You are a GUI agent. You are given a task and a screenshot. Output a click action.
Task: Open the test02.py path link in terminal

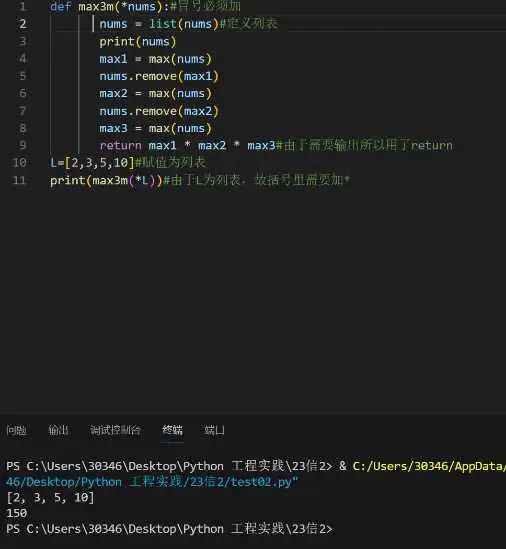click(152, 482)
